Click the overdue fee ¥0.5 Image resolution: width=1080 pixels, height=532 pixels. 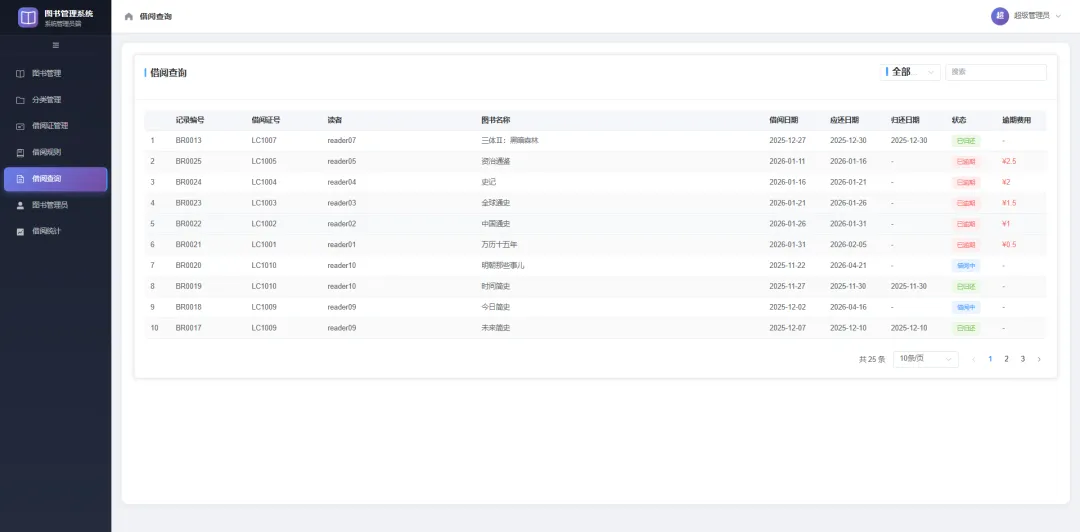1009,245
